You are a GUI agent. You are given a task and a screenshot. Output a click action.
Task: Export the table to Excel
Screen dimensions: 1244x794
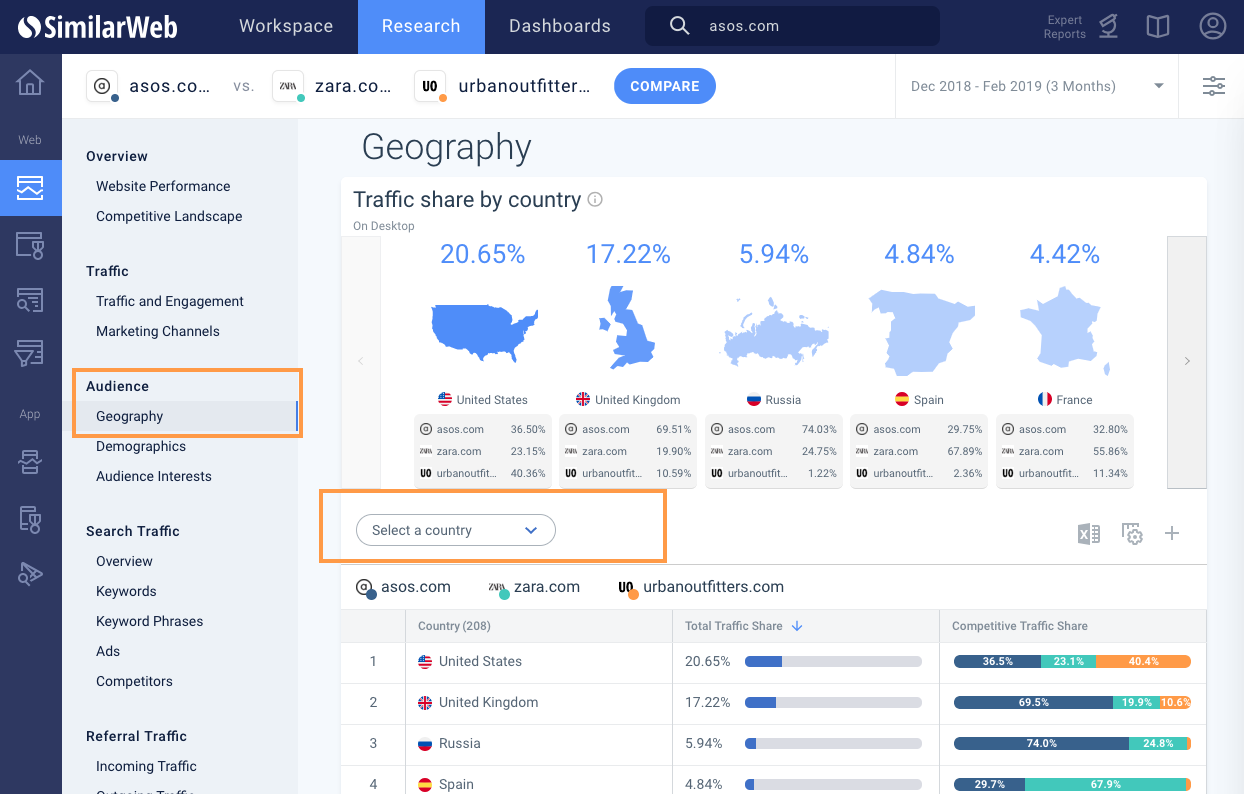click(1089, 534)
